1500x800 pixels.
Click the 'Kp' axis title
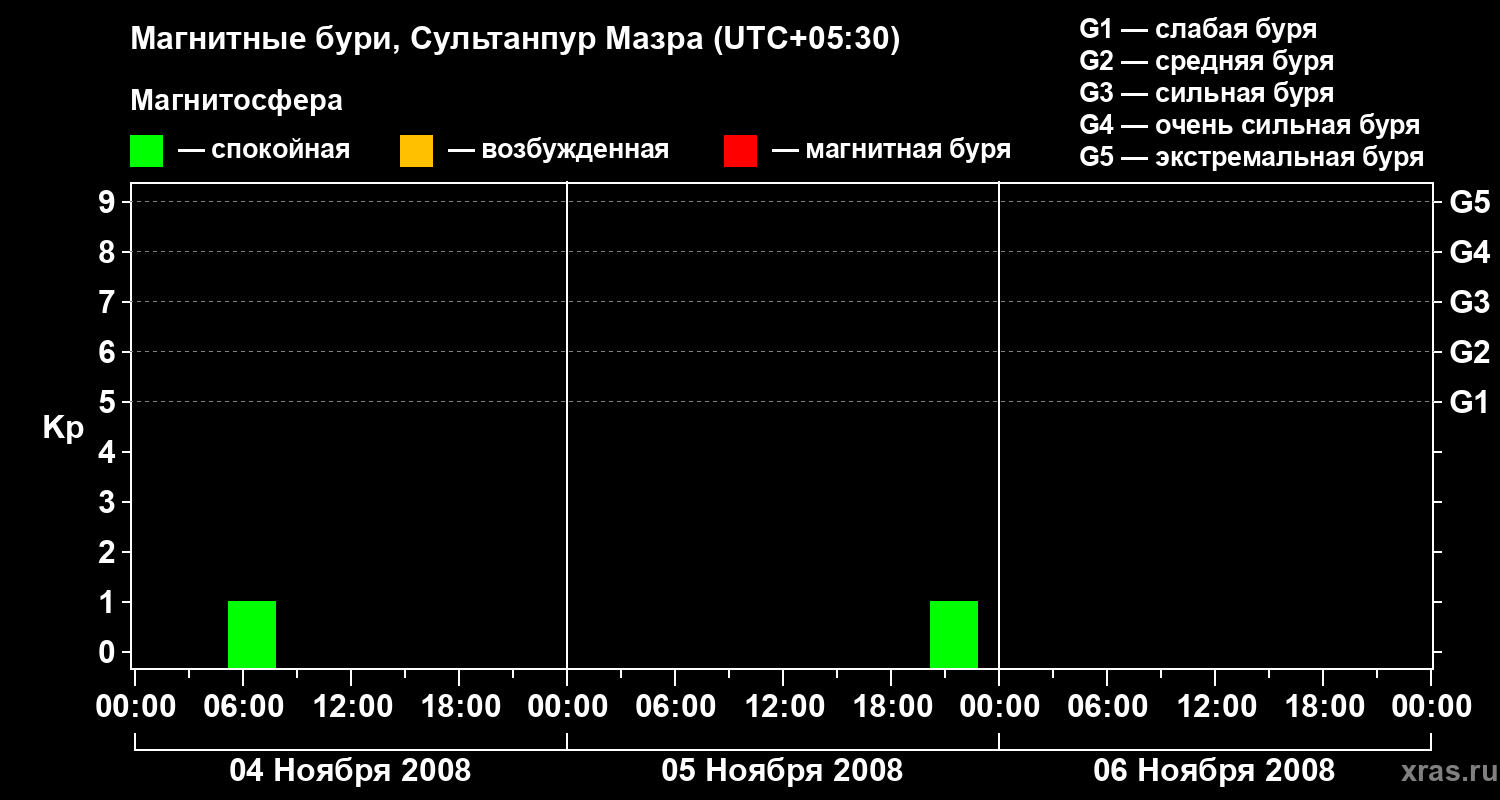point(63,428)
